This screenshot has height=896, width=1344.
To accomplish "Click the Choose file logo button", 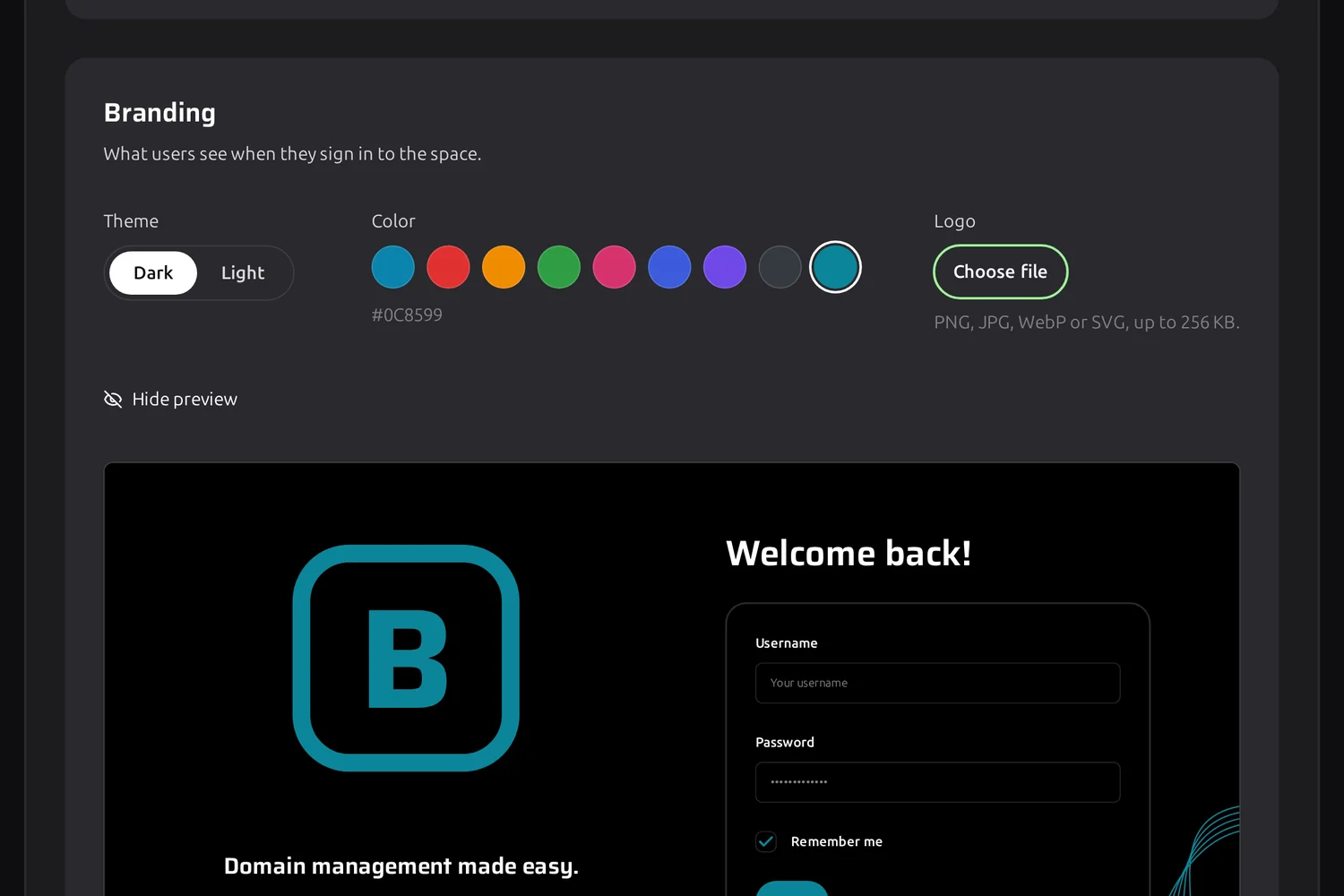I will [1001, 271].
